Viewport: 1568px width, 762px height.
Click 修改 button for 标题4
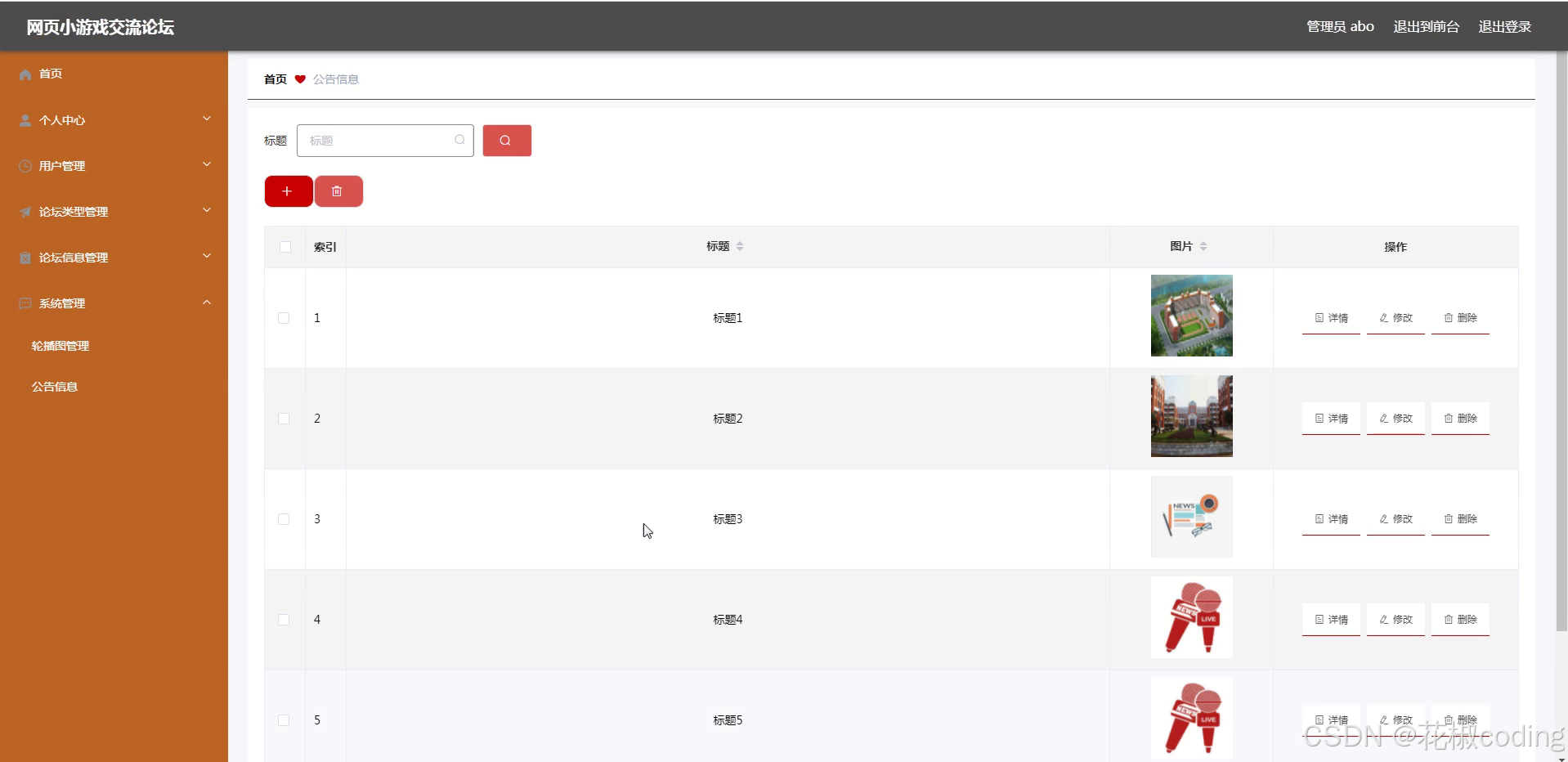pos(1396,620)
